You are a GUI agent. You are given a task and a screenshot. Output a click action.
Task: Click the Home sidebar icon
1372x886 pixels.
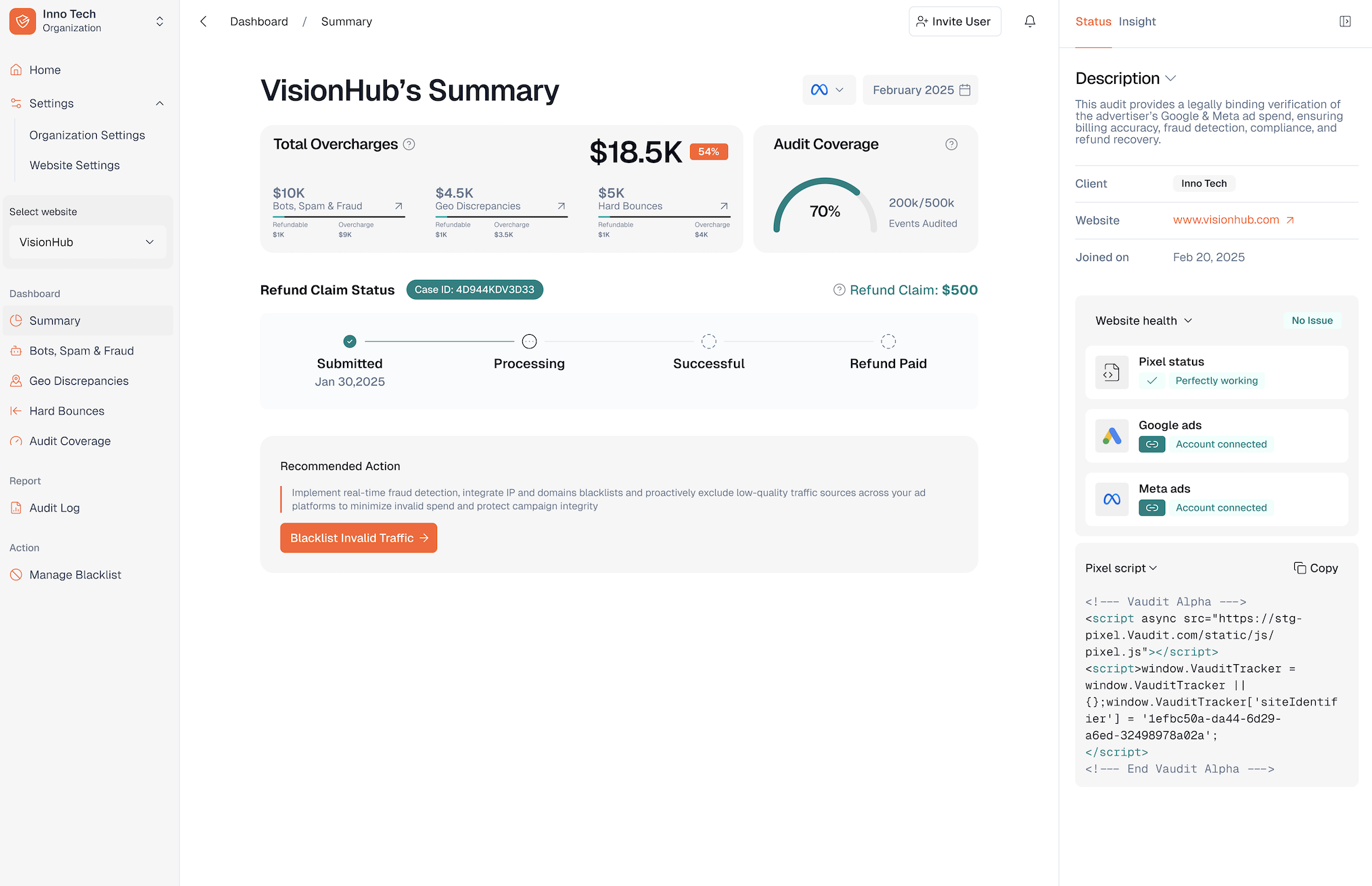tap(16, 70)
